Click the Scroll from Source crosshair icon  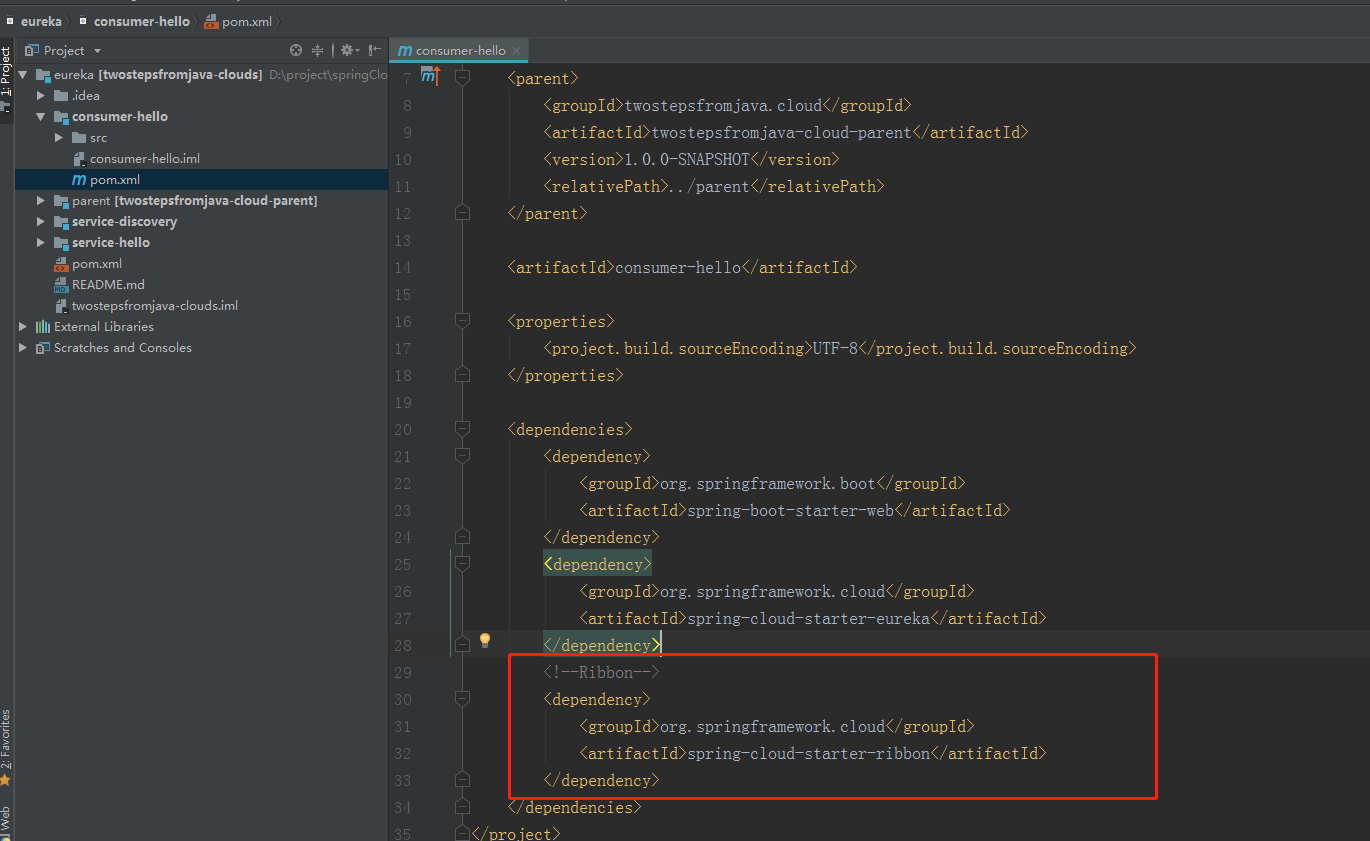click(x=296, y=50)
